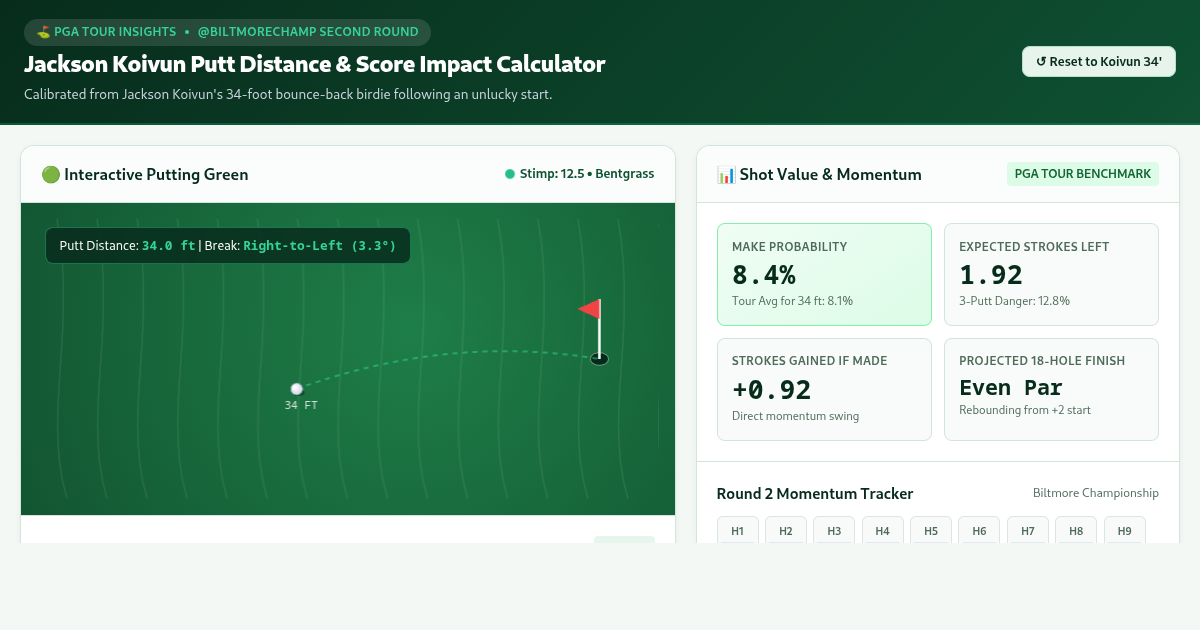Screen dimensions: 1200x630
Task: Select the H9 hole chip
Action: tap(1125, 531)
